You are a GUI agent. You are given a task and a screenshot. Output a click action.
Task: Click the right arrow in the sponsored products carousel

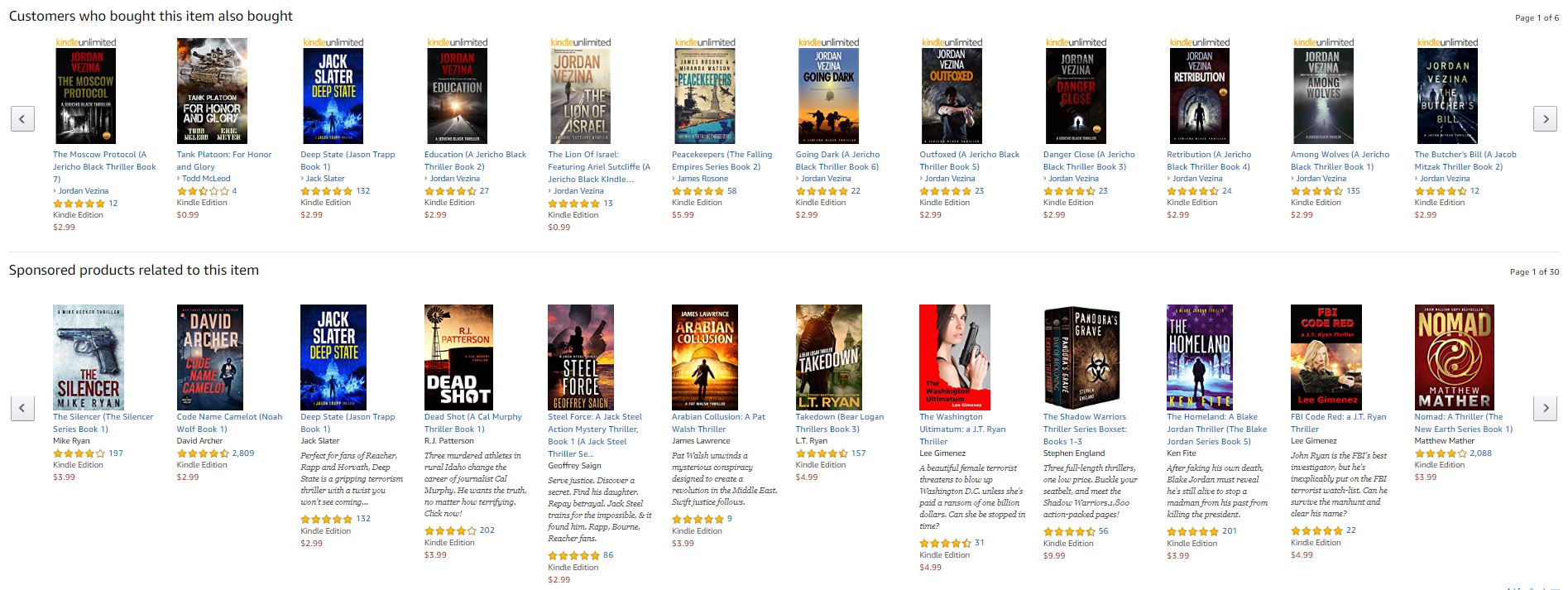pyautogui.click(x=1545, y=407)
